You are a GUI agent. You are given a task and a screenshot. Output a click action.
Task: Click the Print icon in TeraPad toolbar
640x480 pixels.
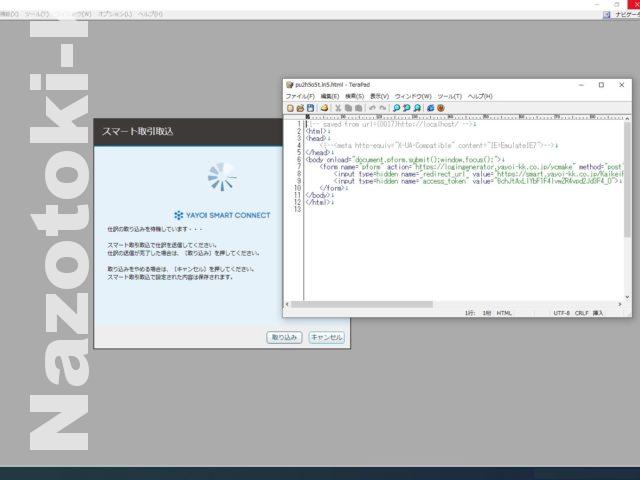coord(324,107)
